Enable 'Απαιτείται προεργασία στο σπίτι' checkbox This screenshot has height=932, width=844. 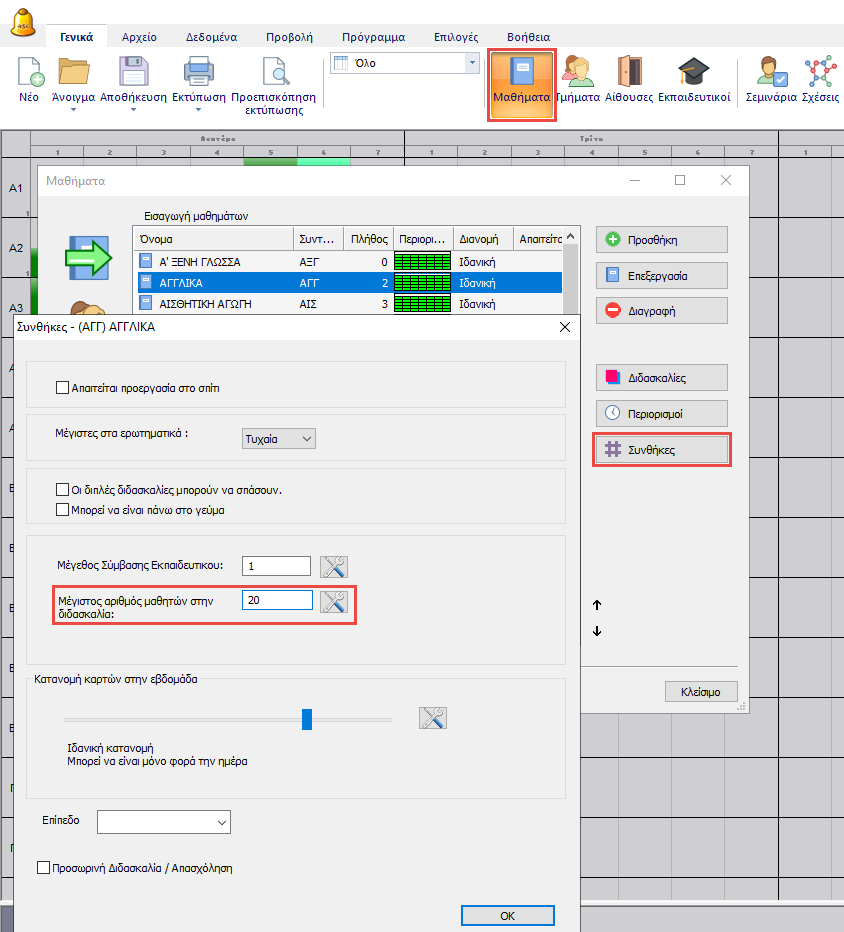click(x=63, y=387)
